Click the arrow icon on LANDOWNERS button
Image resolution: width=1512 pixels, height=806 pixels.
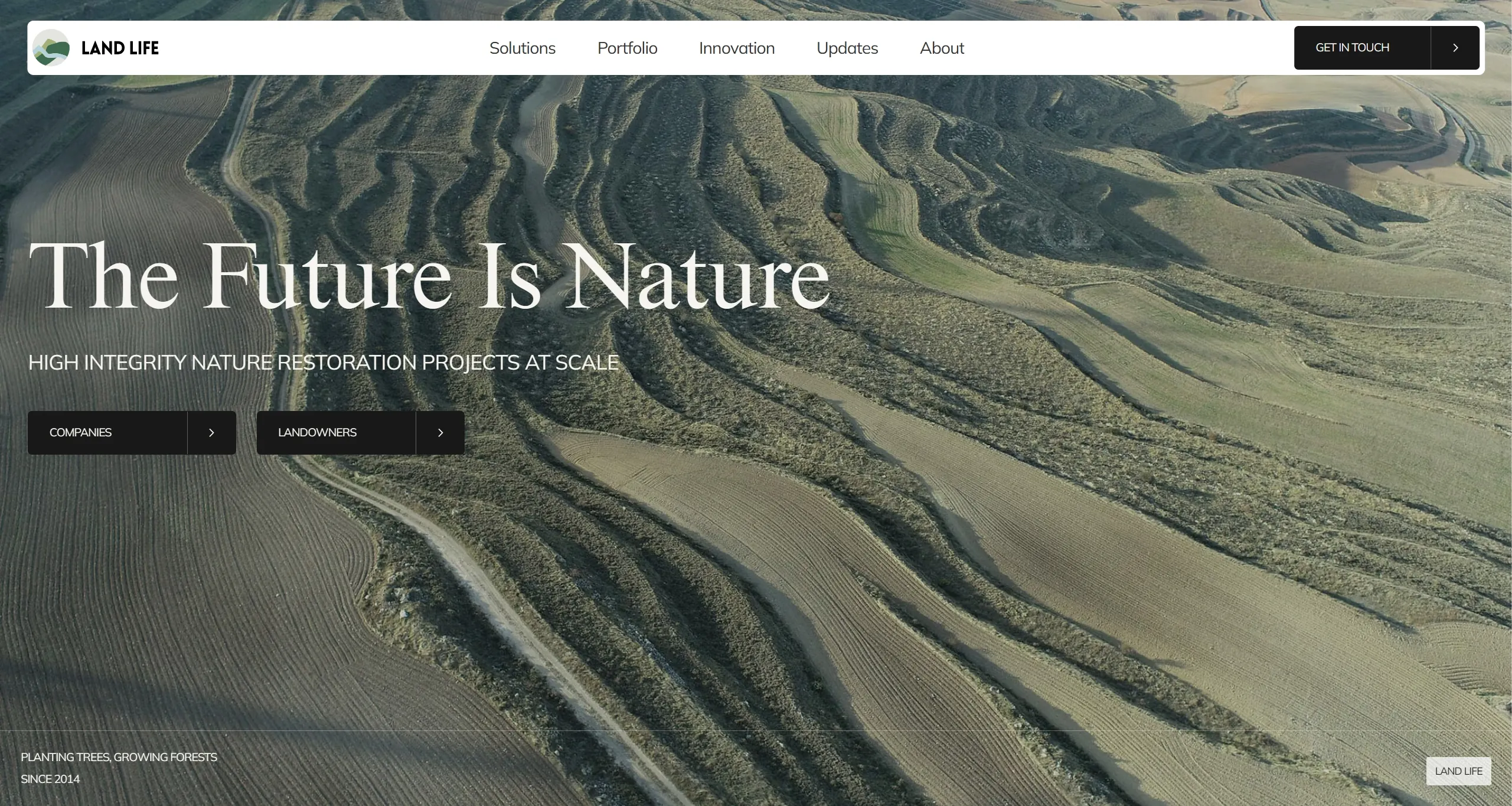(x=440, y=433)
